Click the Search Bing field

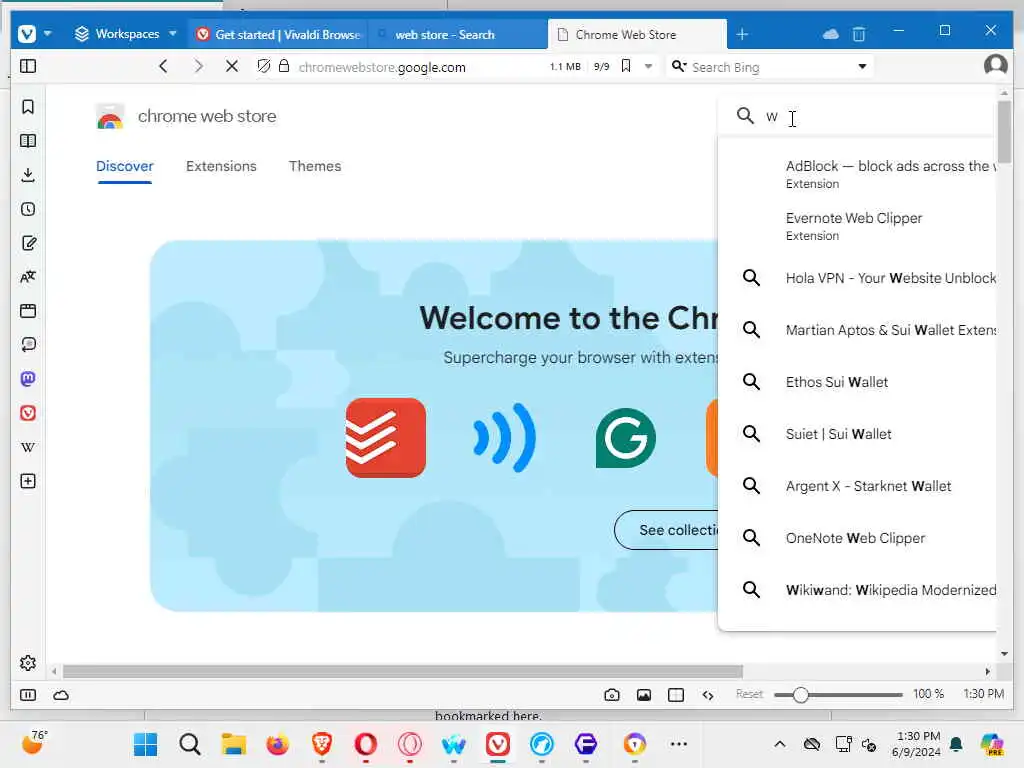coord(771,67)
